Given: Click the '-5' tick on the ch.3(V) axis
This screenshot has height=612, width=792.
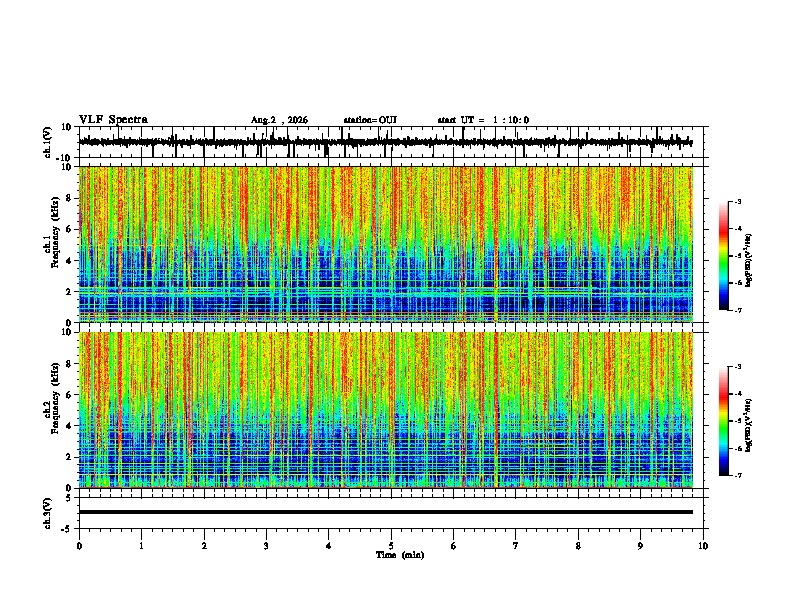Looking at the screenshot, I should (x=67, y=529).
